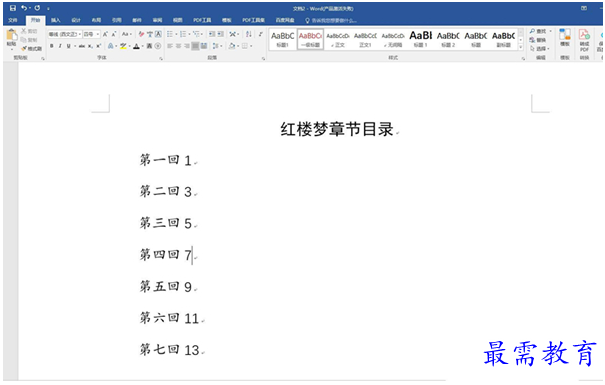The height and width of the screenshot is (385, 605).
Task: Open the font size combo box
Action: [x=91, y=34]
